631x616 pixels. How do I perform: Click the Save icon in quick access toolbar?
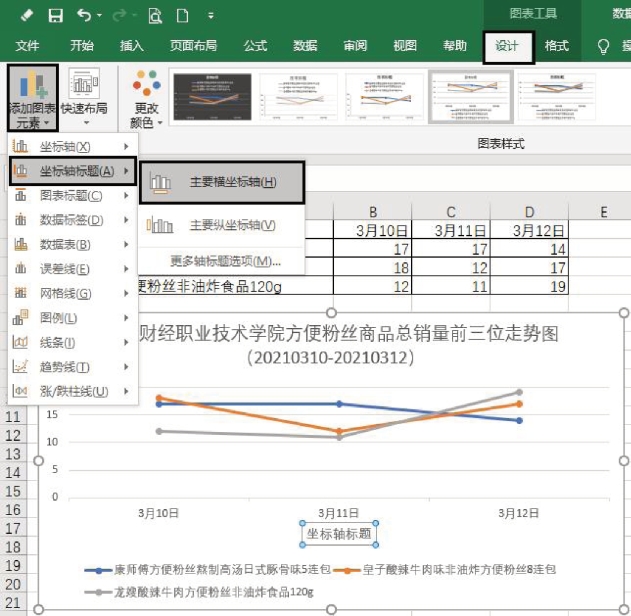pos(56,15)
